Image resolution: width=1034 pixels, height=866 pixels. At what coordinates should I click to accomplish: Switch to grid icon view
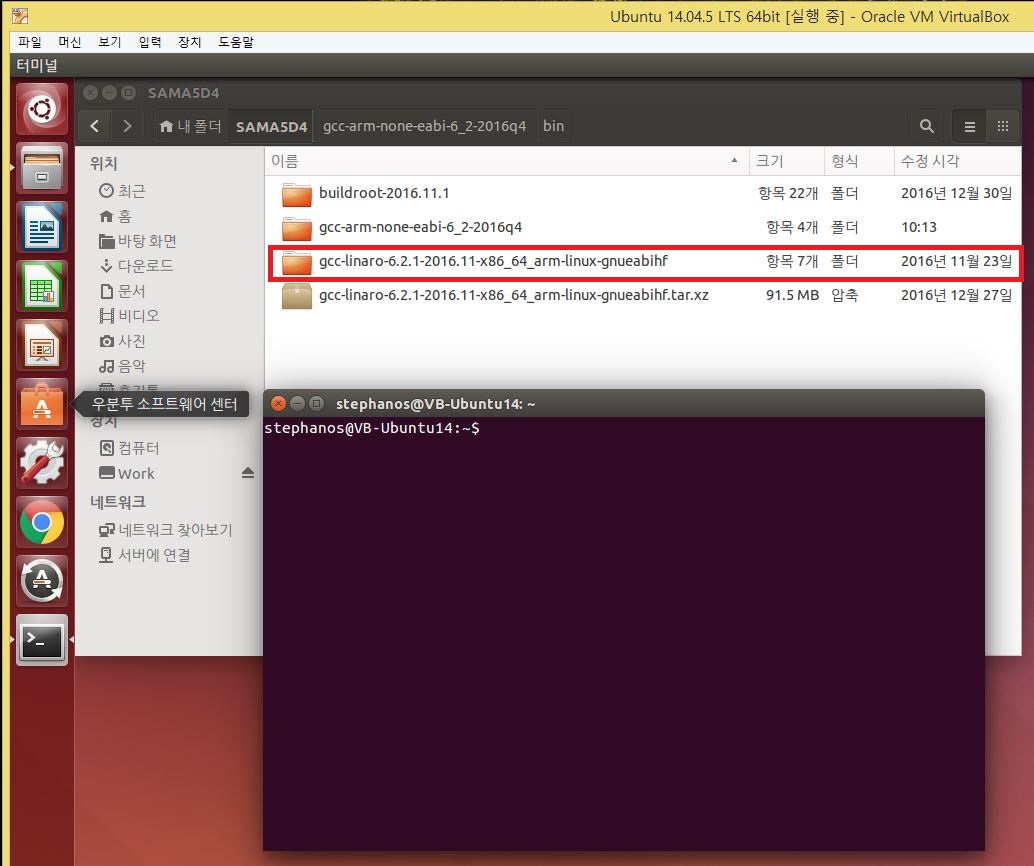tap(1002, 126)
